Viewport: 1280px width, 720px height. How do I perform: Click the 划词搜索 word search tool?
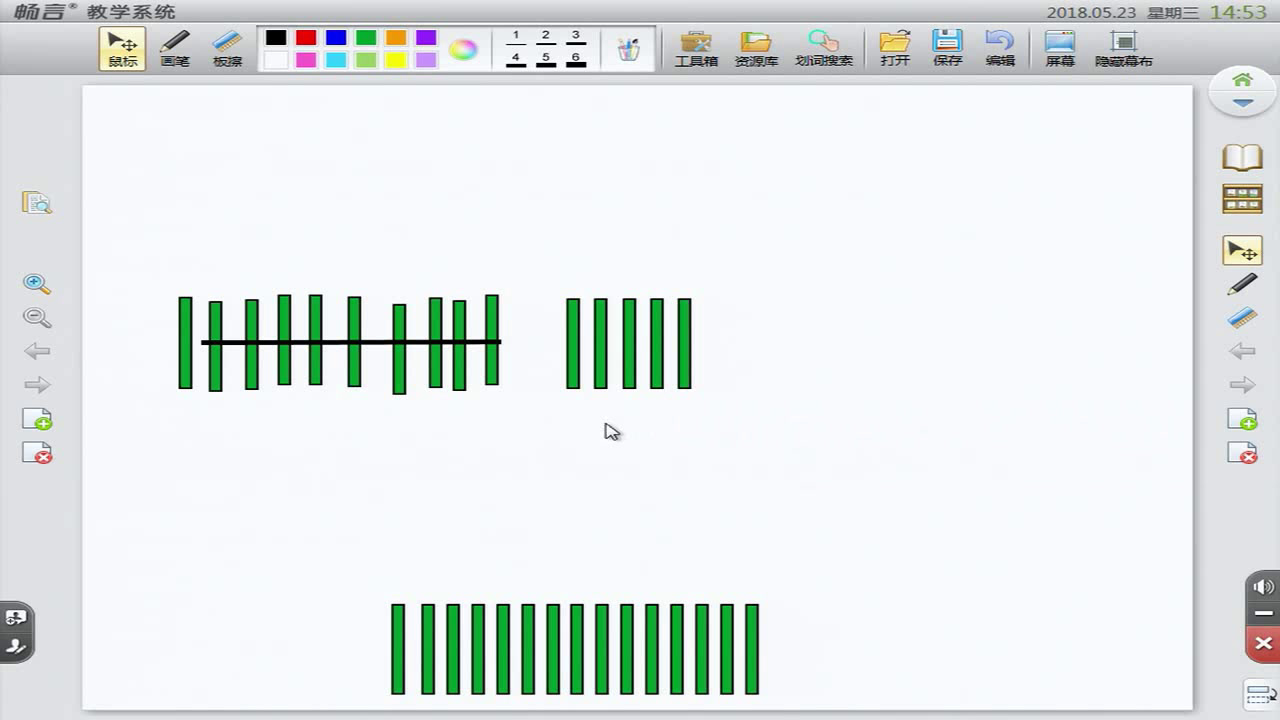tap(823, 47)
